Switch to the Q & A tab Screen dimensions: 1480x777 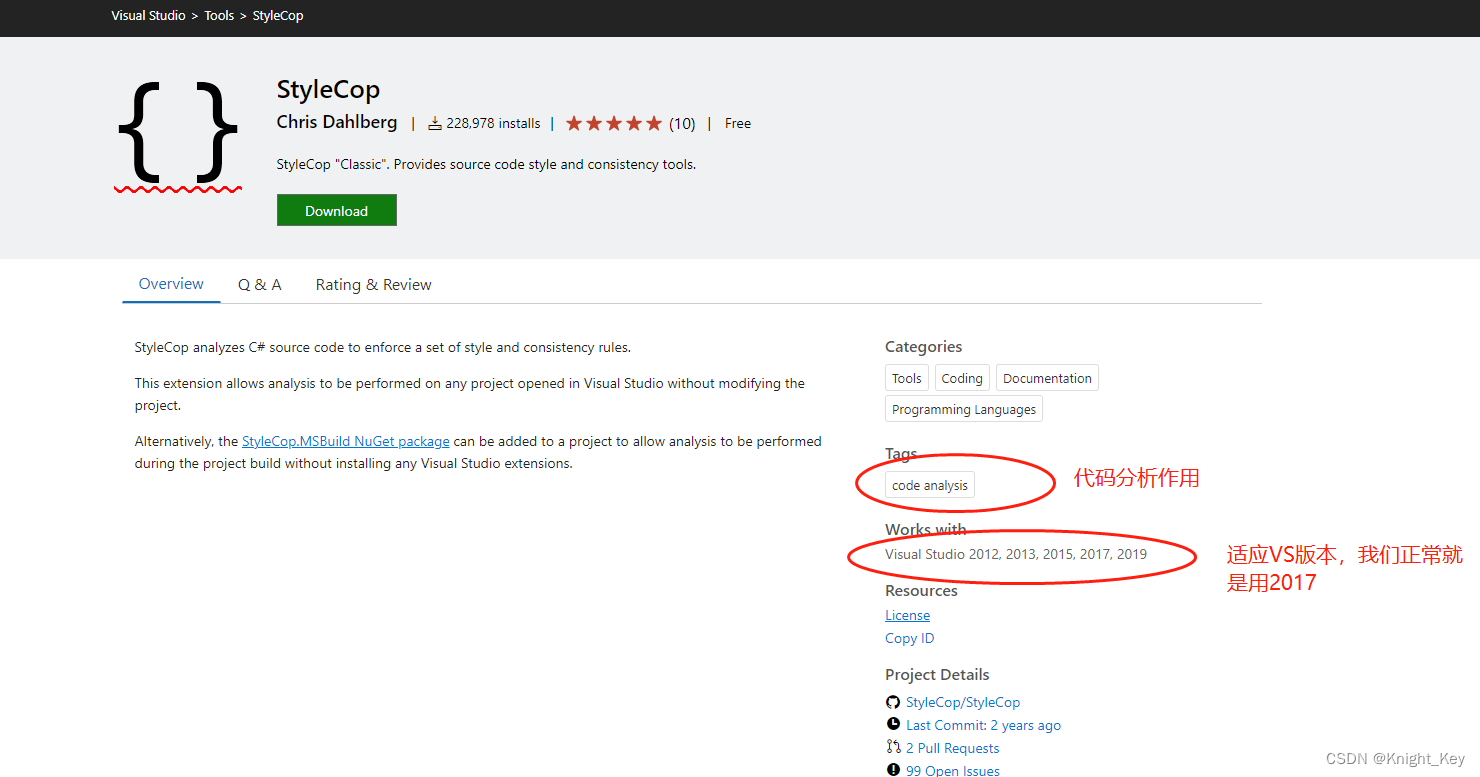click(x=259, y=285)
